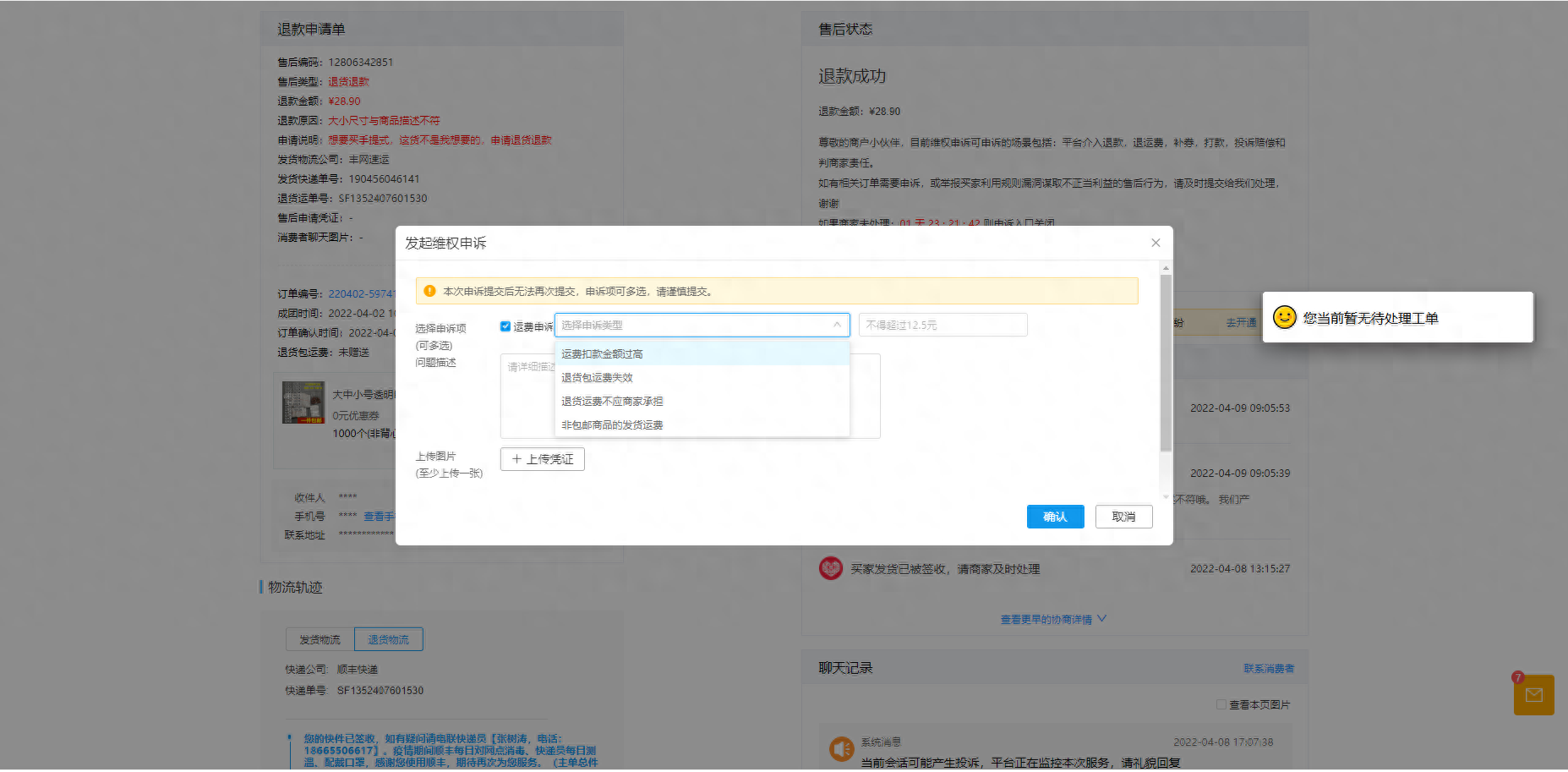Open the orange mail message icon

[1533, 695]
